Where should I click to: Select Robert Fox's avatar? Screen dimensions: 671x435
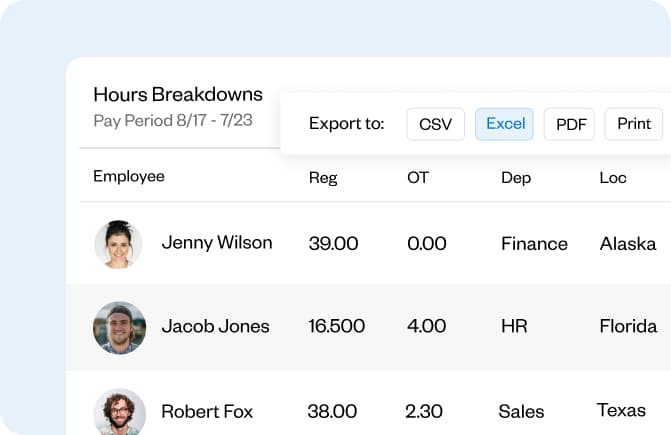tap(119, 410)
